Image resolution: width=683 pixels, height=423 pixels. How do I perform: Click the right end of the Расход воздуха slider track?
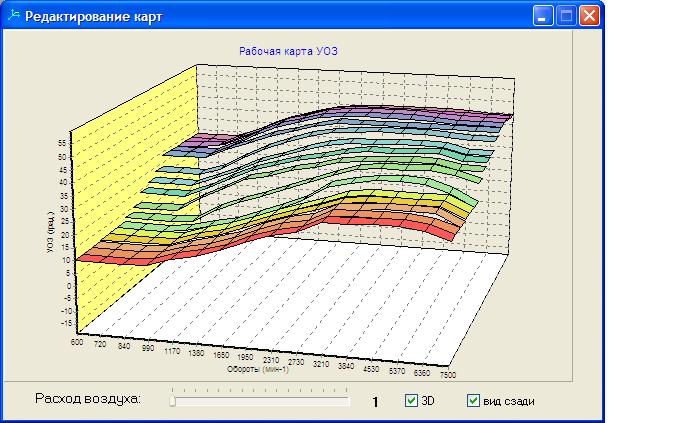click(347, 400)
